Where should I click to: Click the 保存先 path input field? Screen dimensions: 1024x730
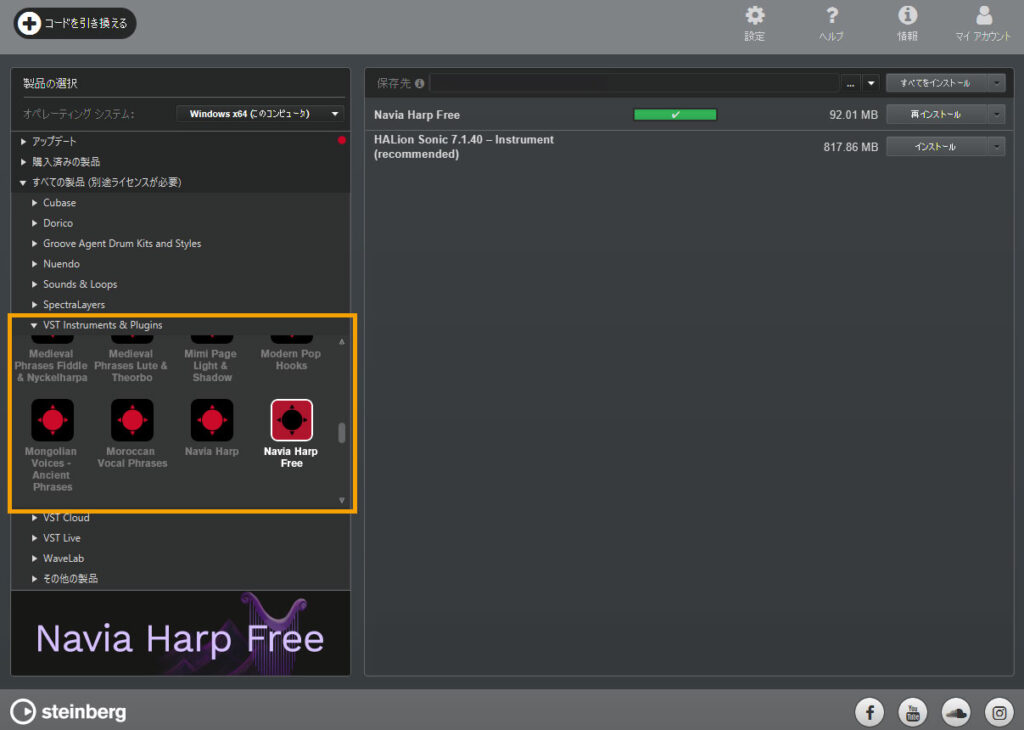[x=634, y=83]
